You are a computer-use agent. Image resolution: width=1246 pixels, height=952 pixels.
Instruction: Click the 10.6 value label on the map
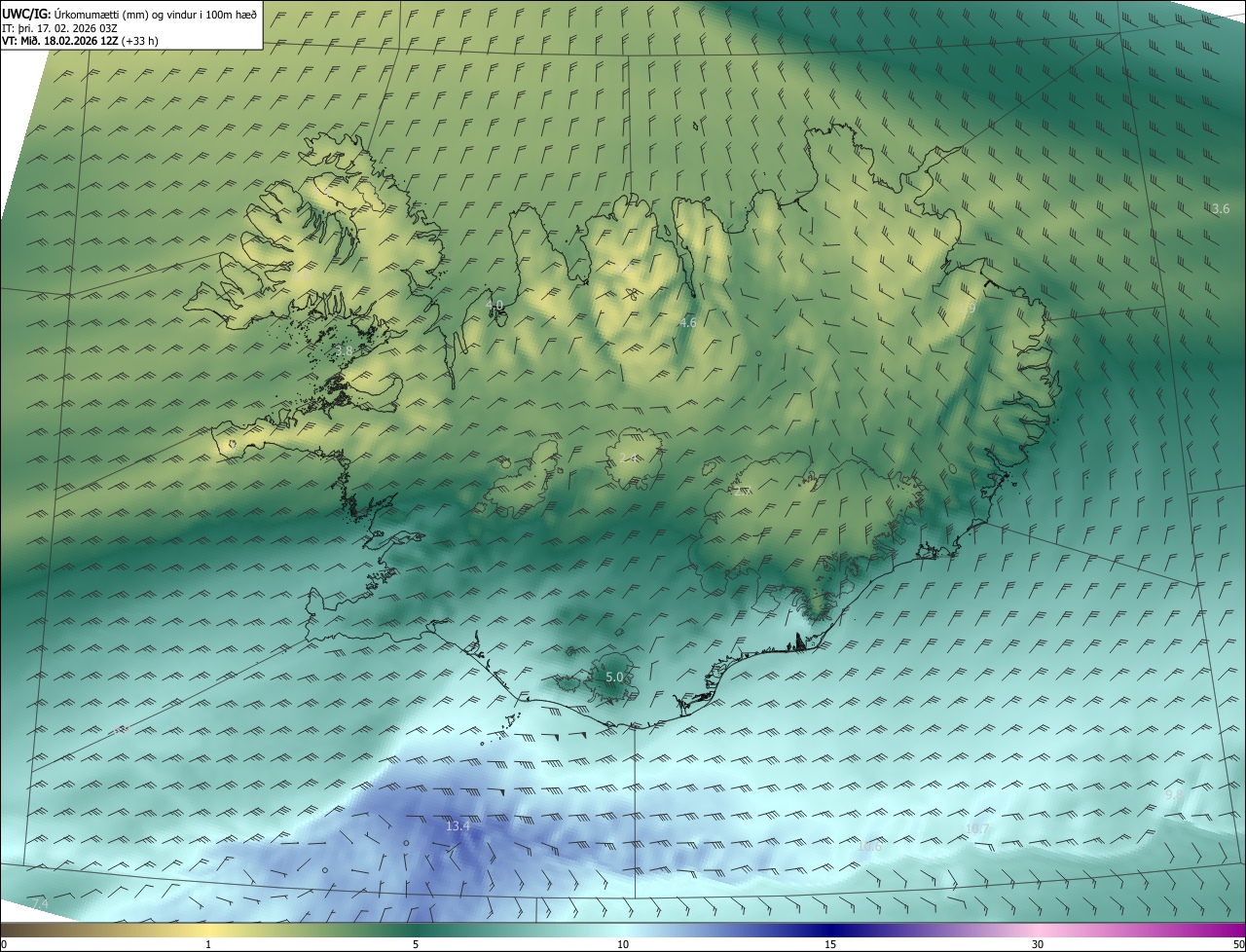pyautogui.click(x=869, y=846)
